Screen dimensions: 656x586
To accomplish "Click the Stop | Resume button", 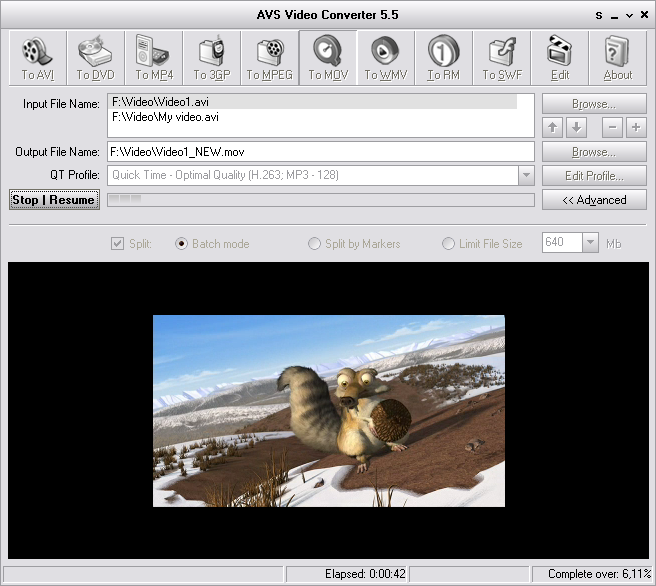I will click(54, 200).
